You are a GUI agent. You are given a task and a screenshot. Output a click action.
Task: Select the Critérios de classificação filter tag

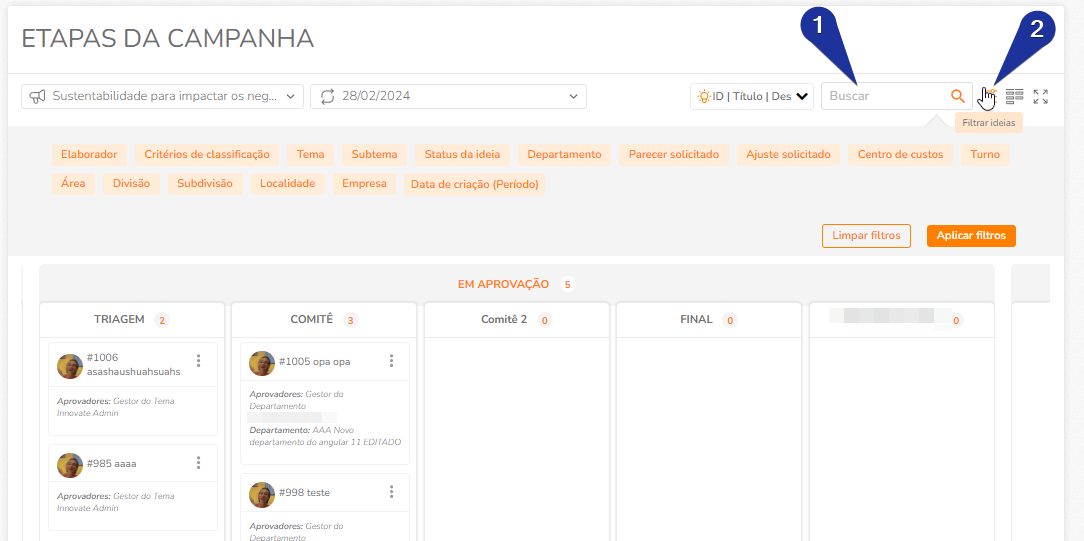[207, 154]
